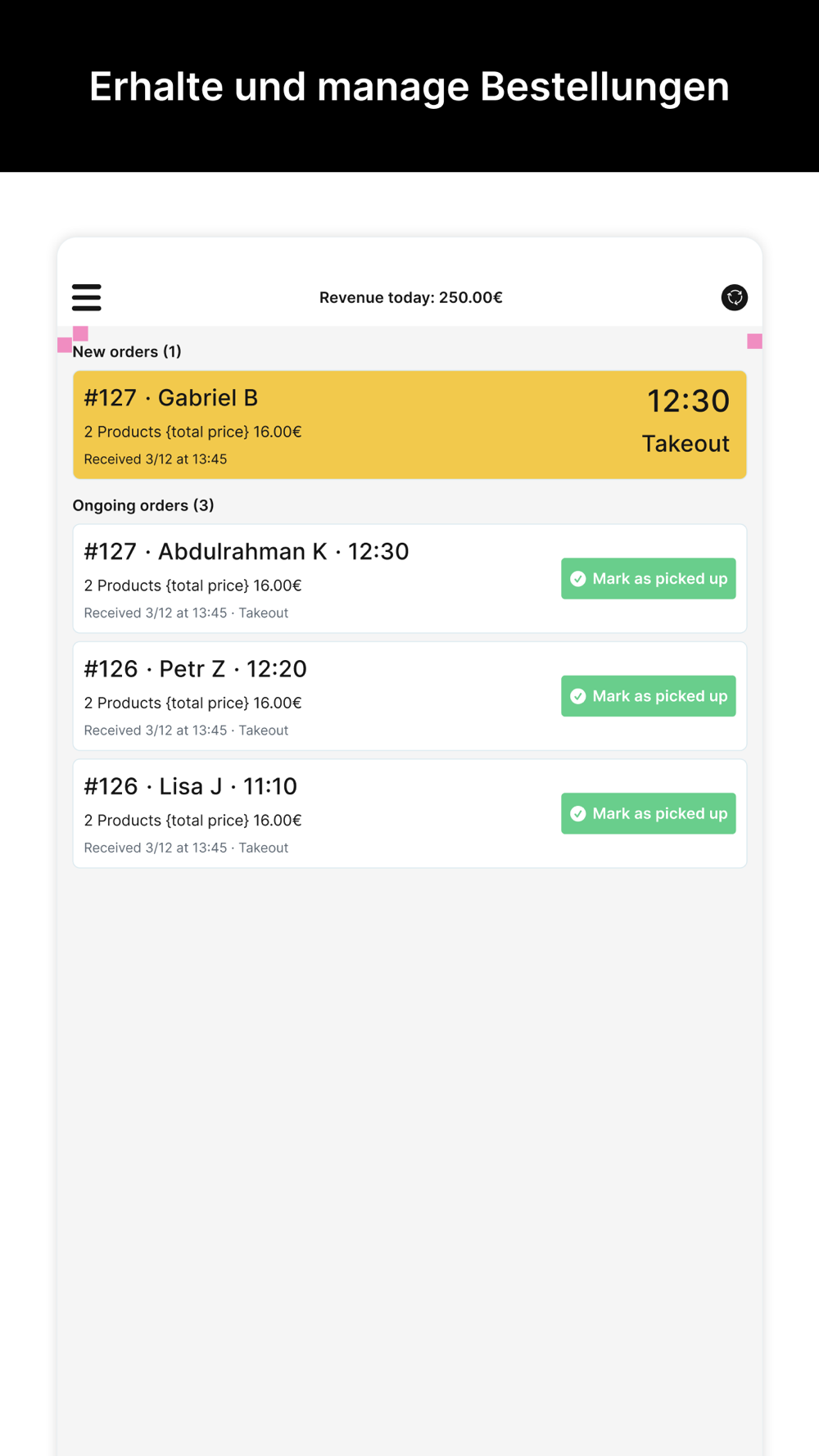Click checkmark icon on Petr Z order

pos(578,696)
